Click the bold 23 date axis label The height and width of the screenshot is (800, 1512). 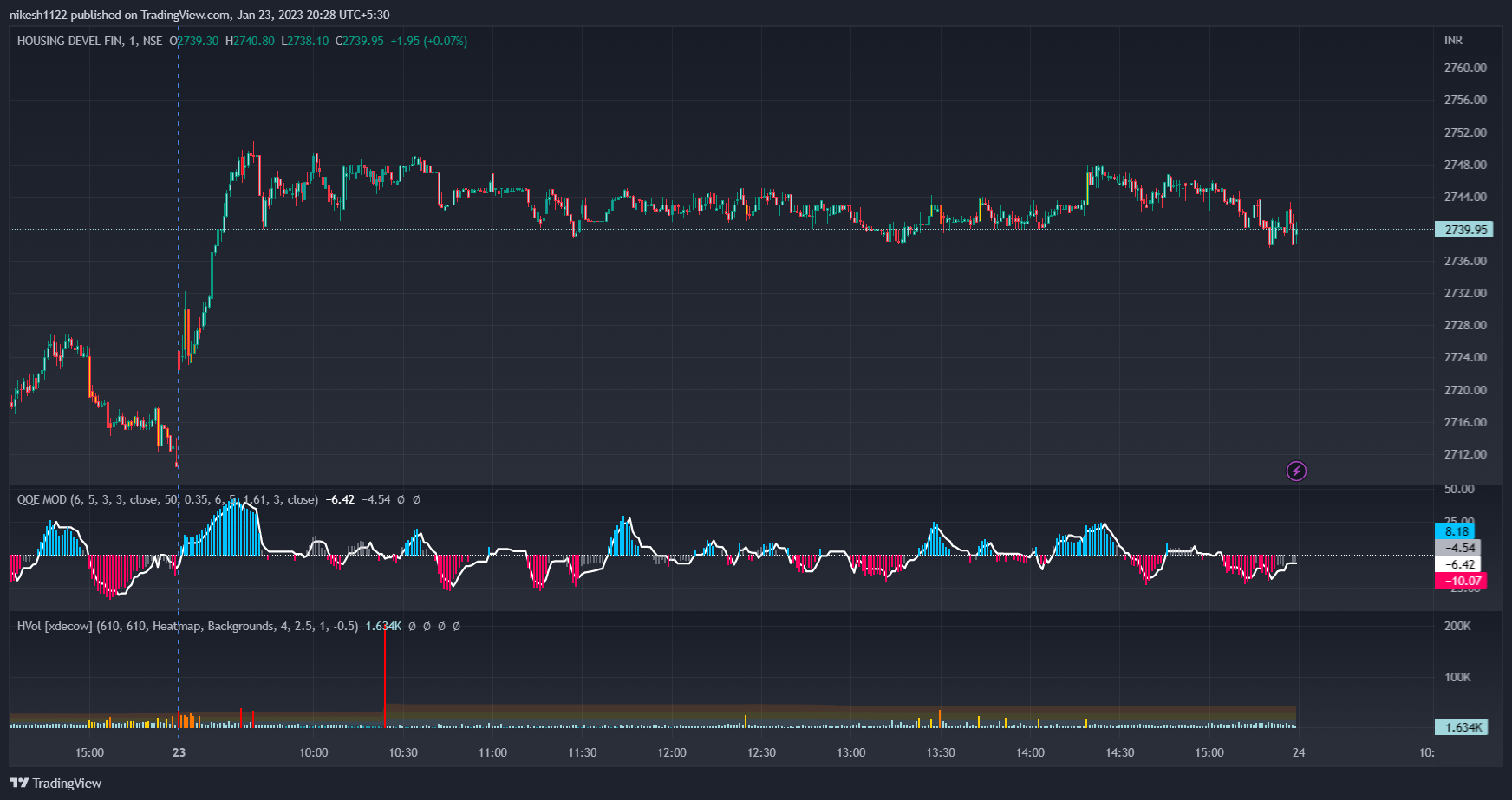179,752
